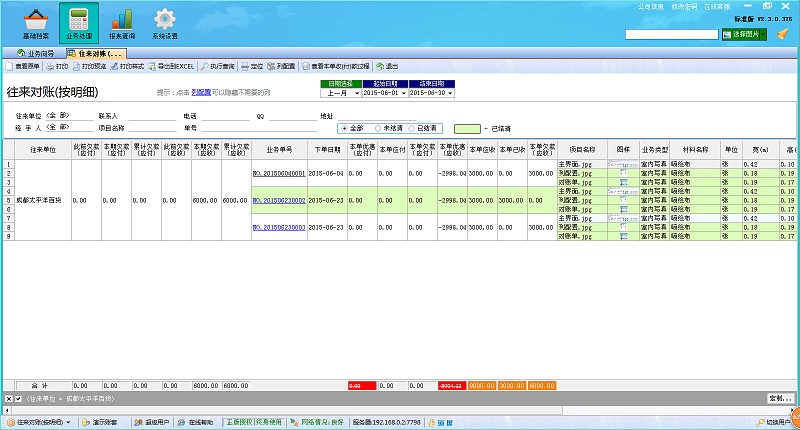Click the 定制... button at bottom right
The height and width of the screenshot is (430, 800).
pyautogui.click(x=780, y=399)
